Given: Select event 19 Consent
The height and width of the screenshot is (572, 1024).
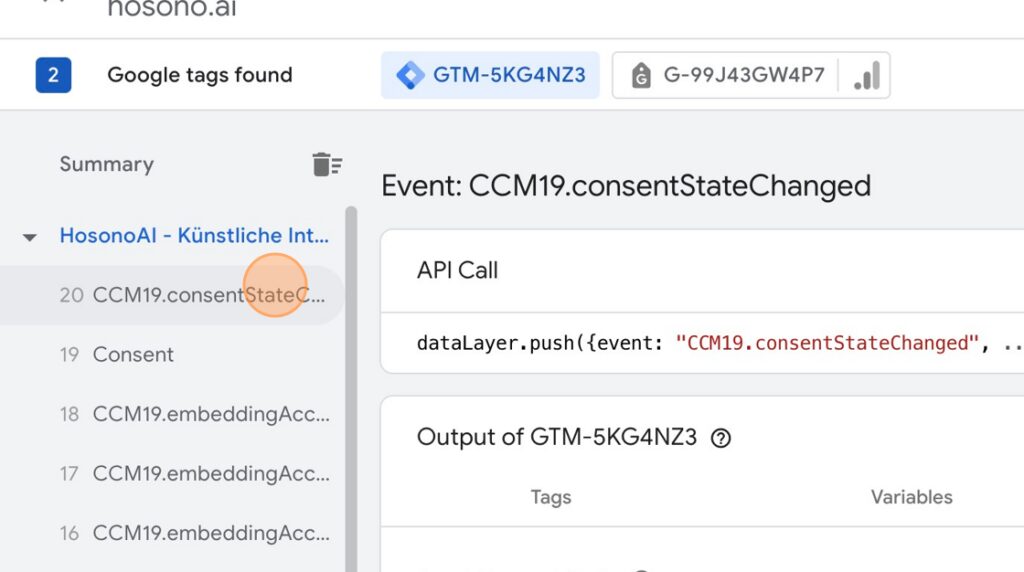Looking at the screenshot, I should [172, 355].
